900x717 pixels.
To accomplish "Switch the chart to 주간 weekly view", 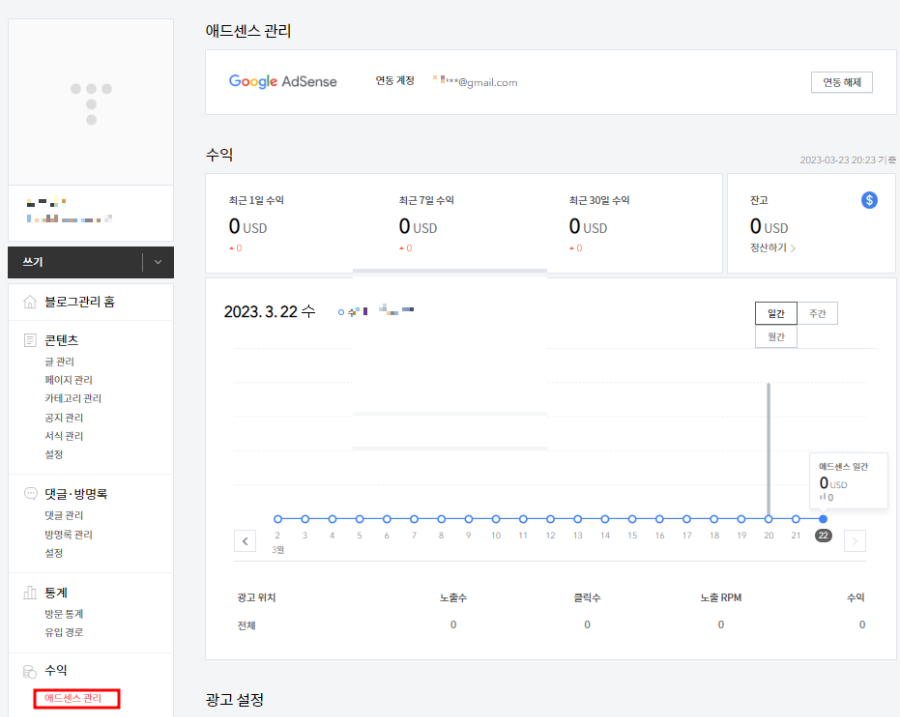I will [816, 312].
